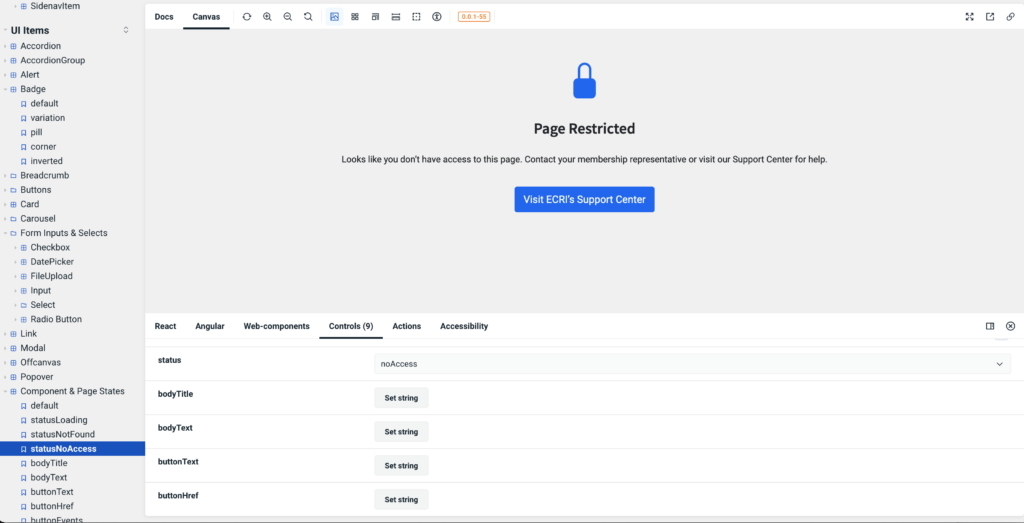Enter full screen mode
Viewport: 1024px width, 523px height.
coord(969,17)
